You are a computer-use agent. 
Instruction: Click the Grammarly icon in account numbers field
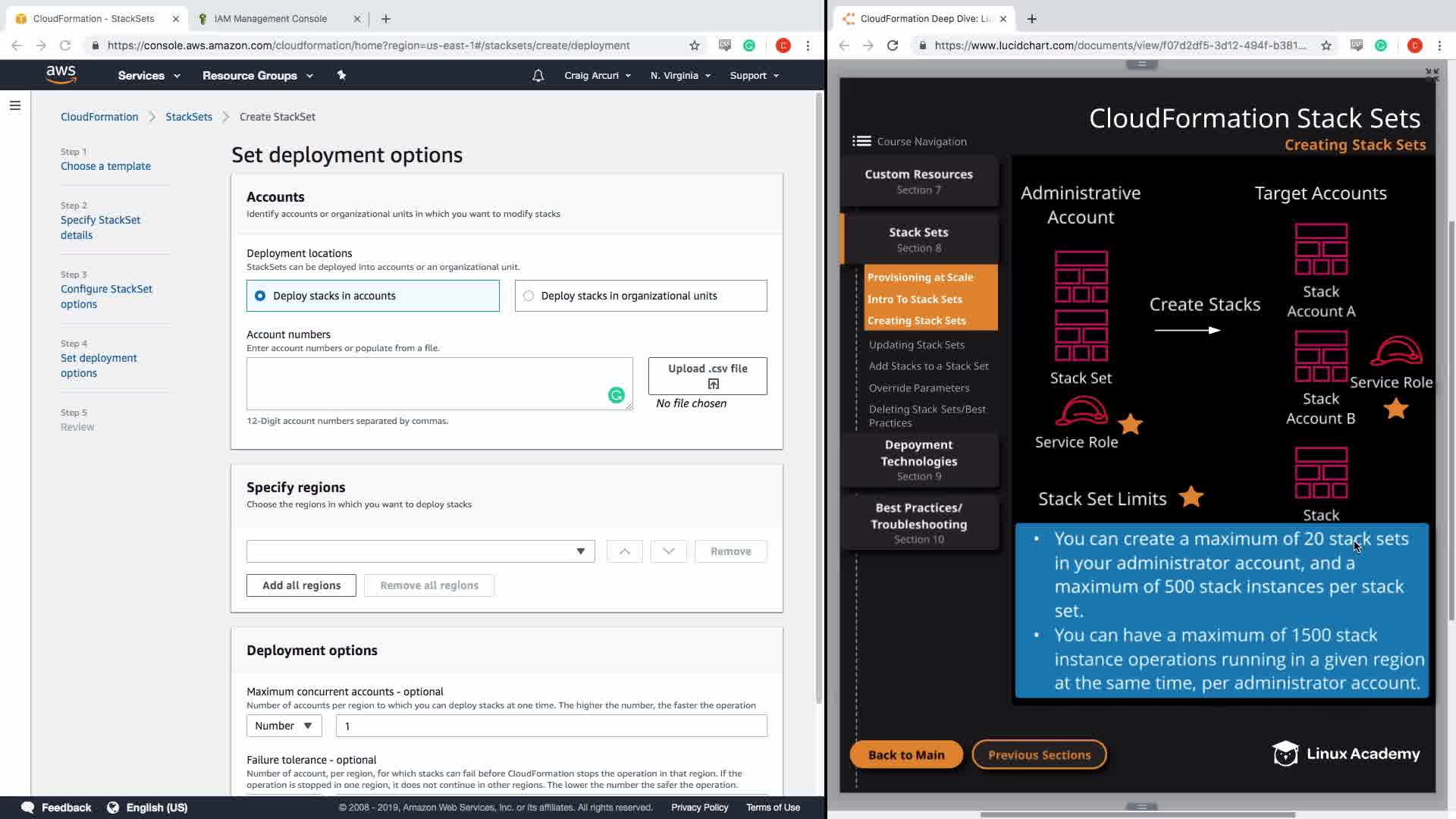pos(616,395)
